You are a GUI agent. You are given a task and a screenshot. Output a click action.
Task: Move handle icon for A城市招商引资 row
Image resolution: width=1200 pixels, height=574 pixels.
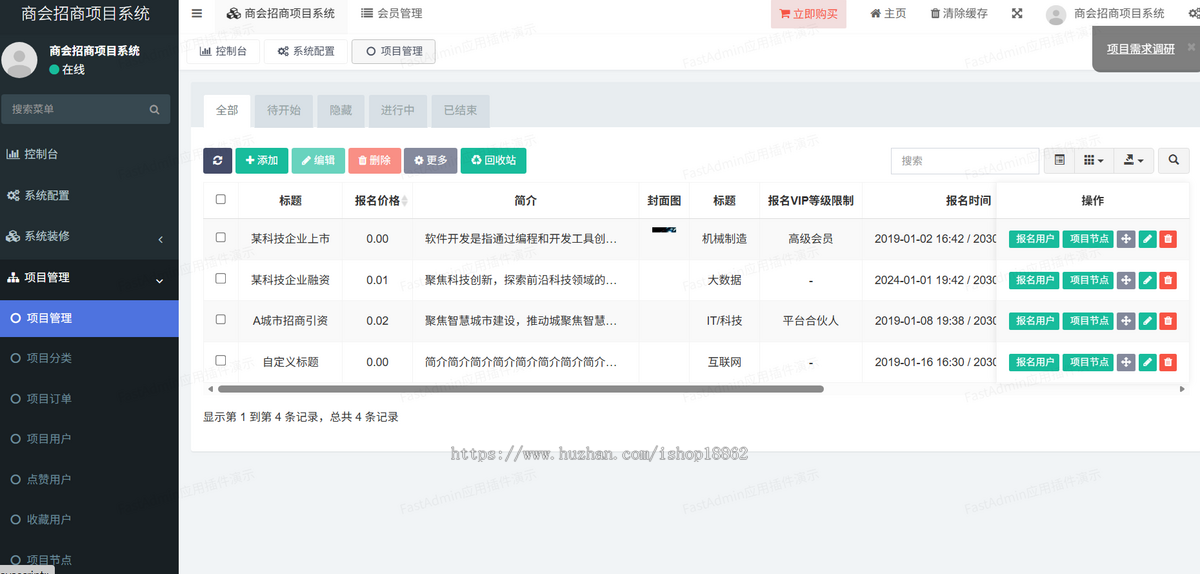tap(1126, 321)
